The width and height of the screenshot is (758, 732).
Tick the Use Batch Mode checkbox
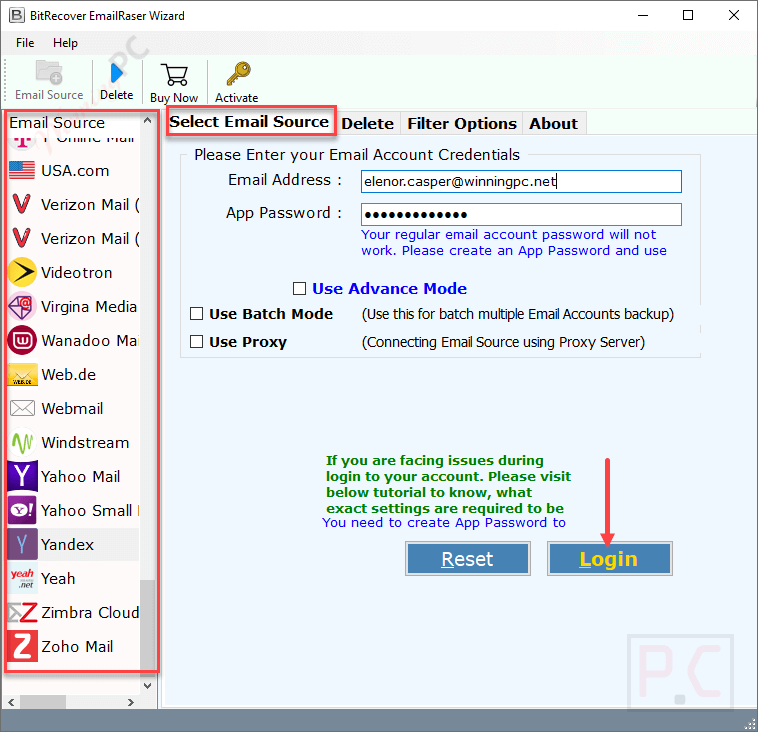click(x=196, y=314)
